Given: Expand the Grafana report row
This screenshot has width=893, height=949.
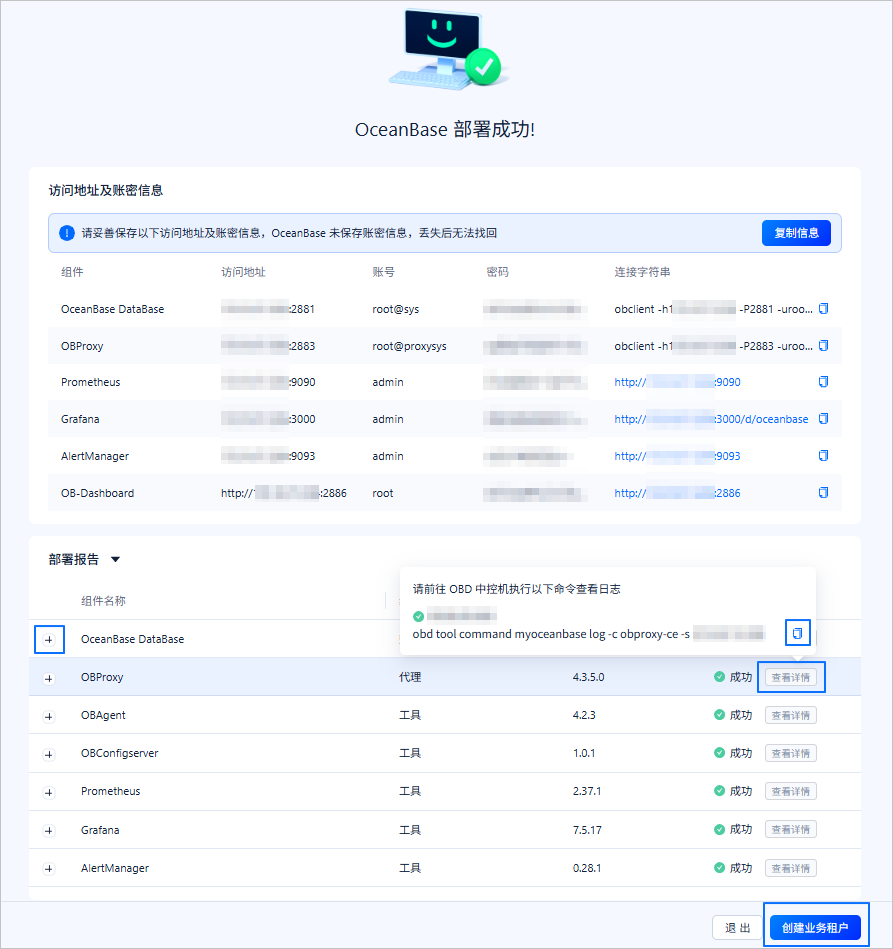Looking at the screenshot, I should (x=49, y=831).
